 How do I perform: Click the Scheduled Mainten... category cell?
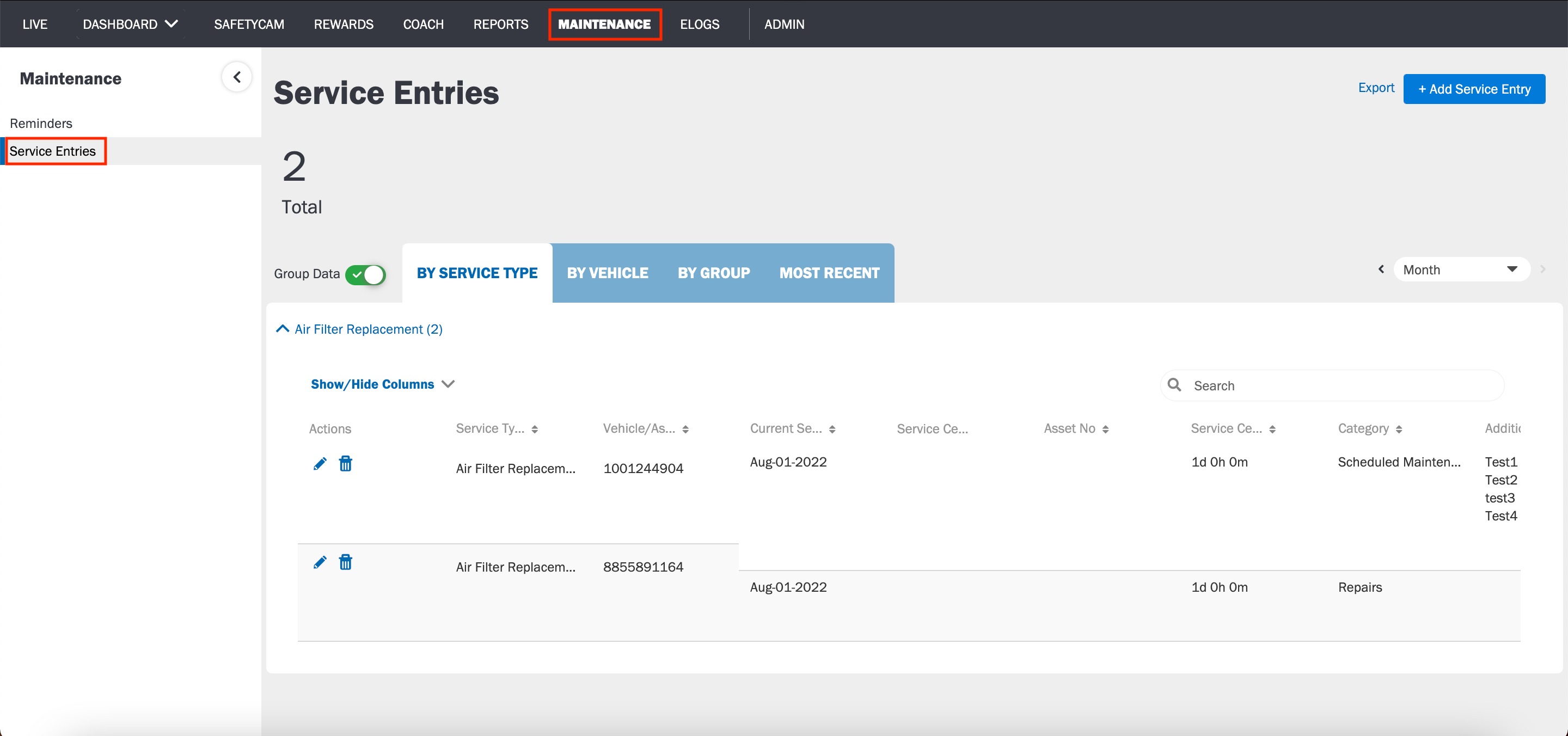1399,462
